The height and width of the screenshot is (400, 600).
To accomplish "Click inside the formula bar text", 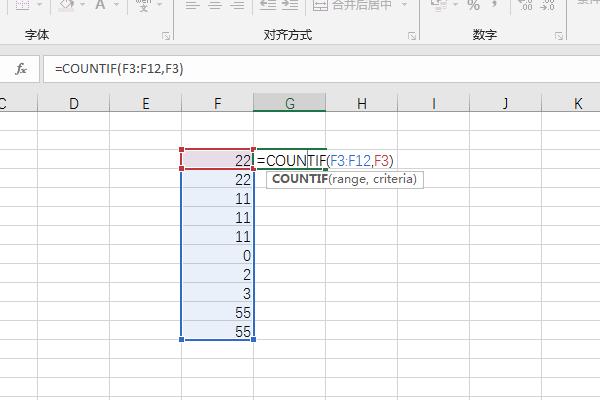I will (119, 69).
